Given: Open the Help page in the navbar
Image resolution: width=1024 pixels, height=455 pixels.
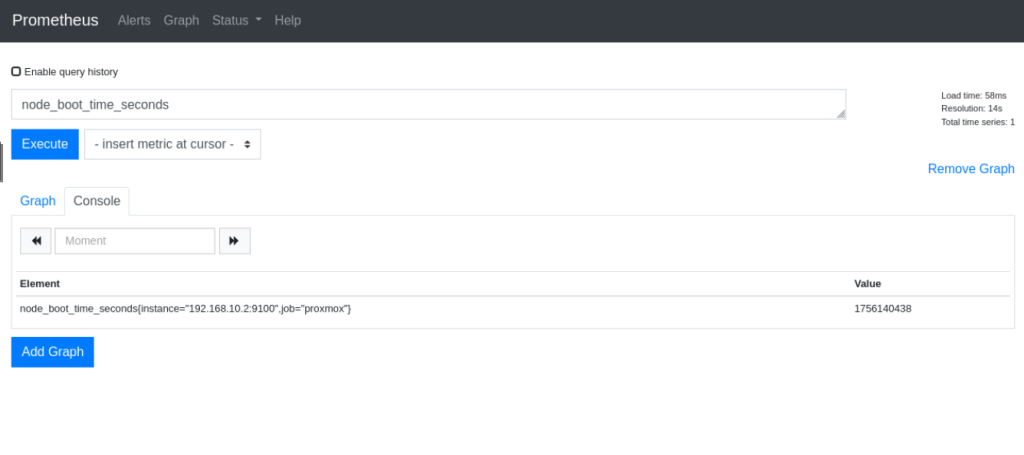Looking at the screenshot, I should [287, 20].
